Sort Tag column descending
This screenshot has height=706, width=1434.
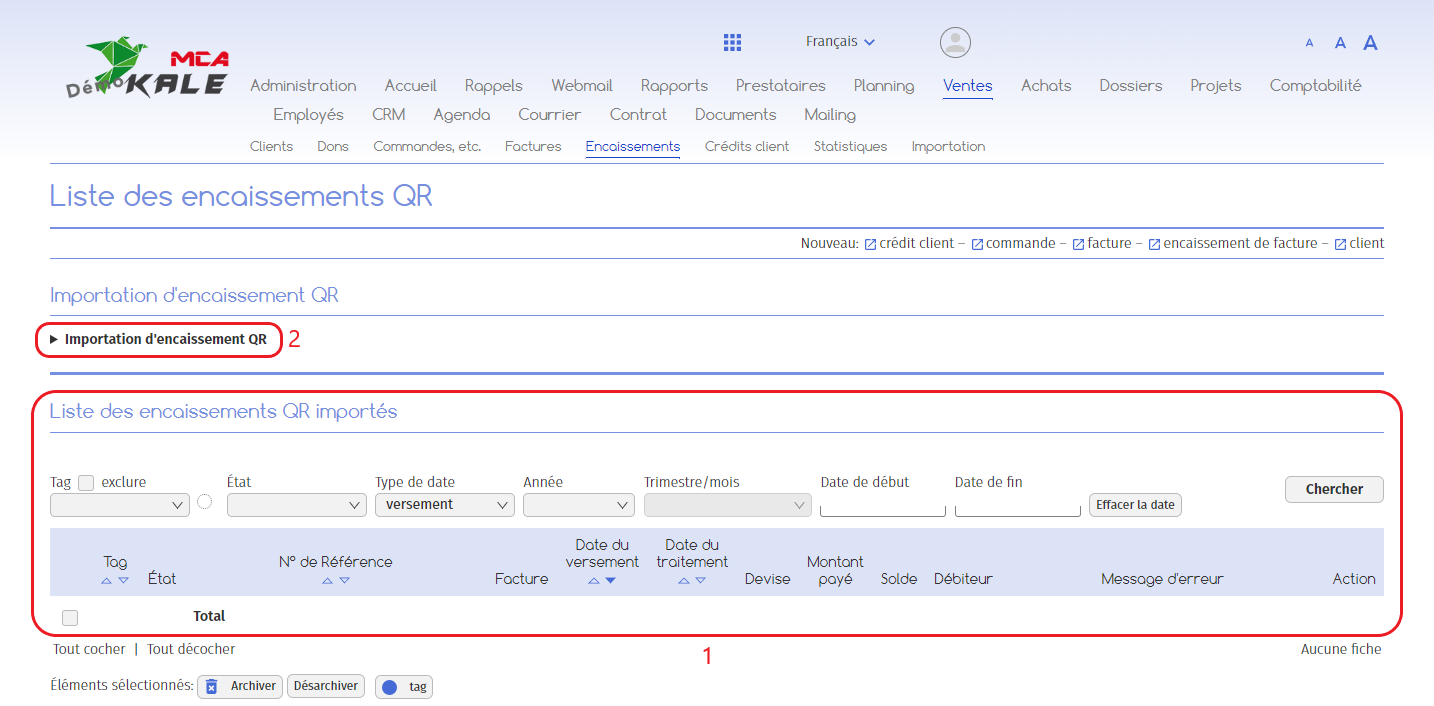pyautogui.click(x=123, y=581)
